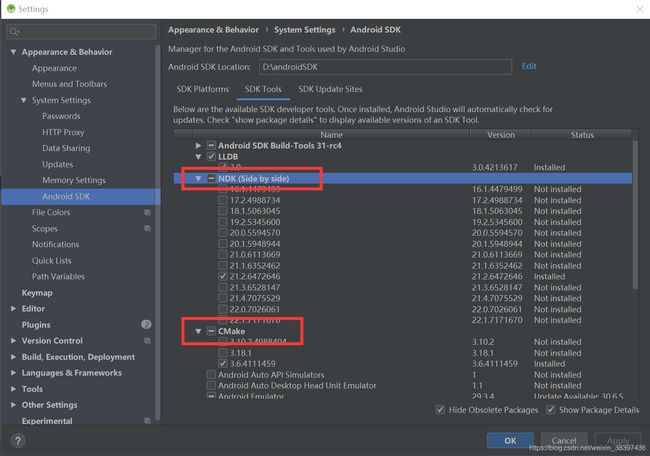Screen dimensions: 650x456
Task: Click the project-level icon beside Version Control
Action: click(147, 340)
